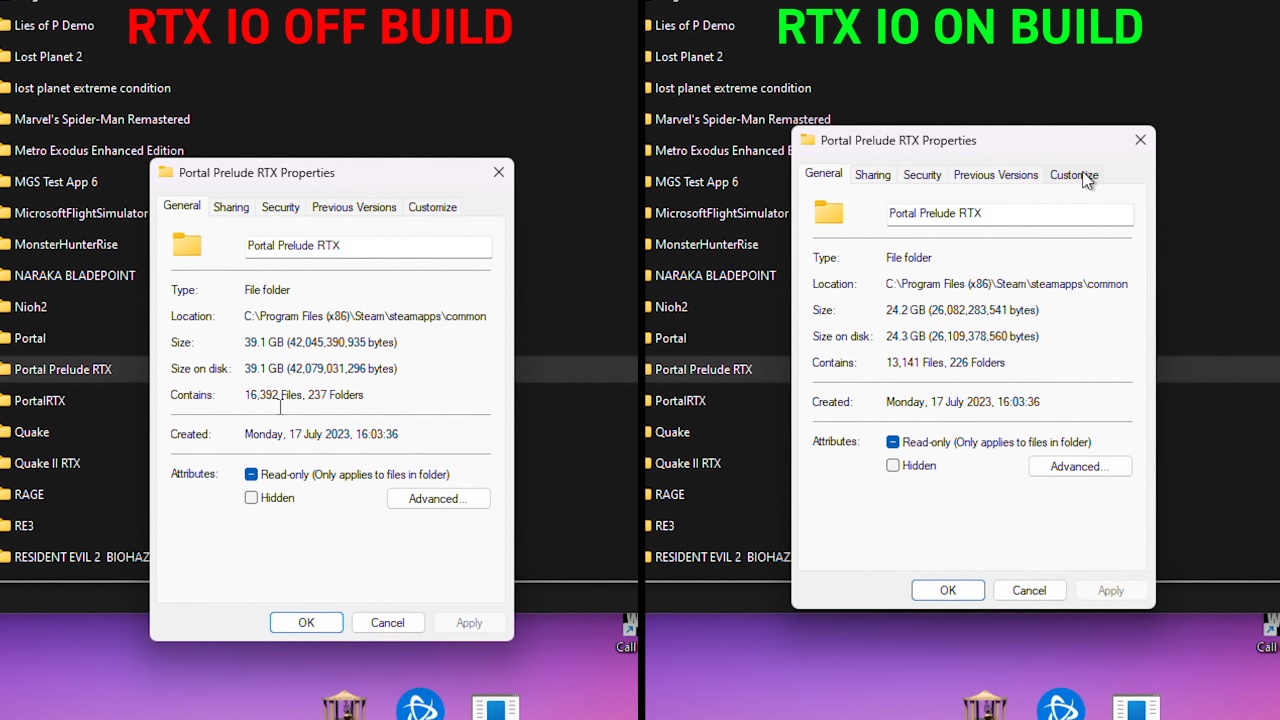Click title bar folder icon, RTX IO ON dialog

pos(808,140)
